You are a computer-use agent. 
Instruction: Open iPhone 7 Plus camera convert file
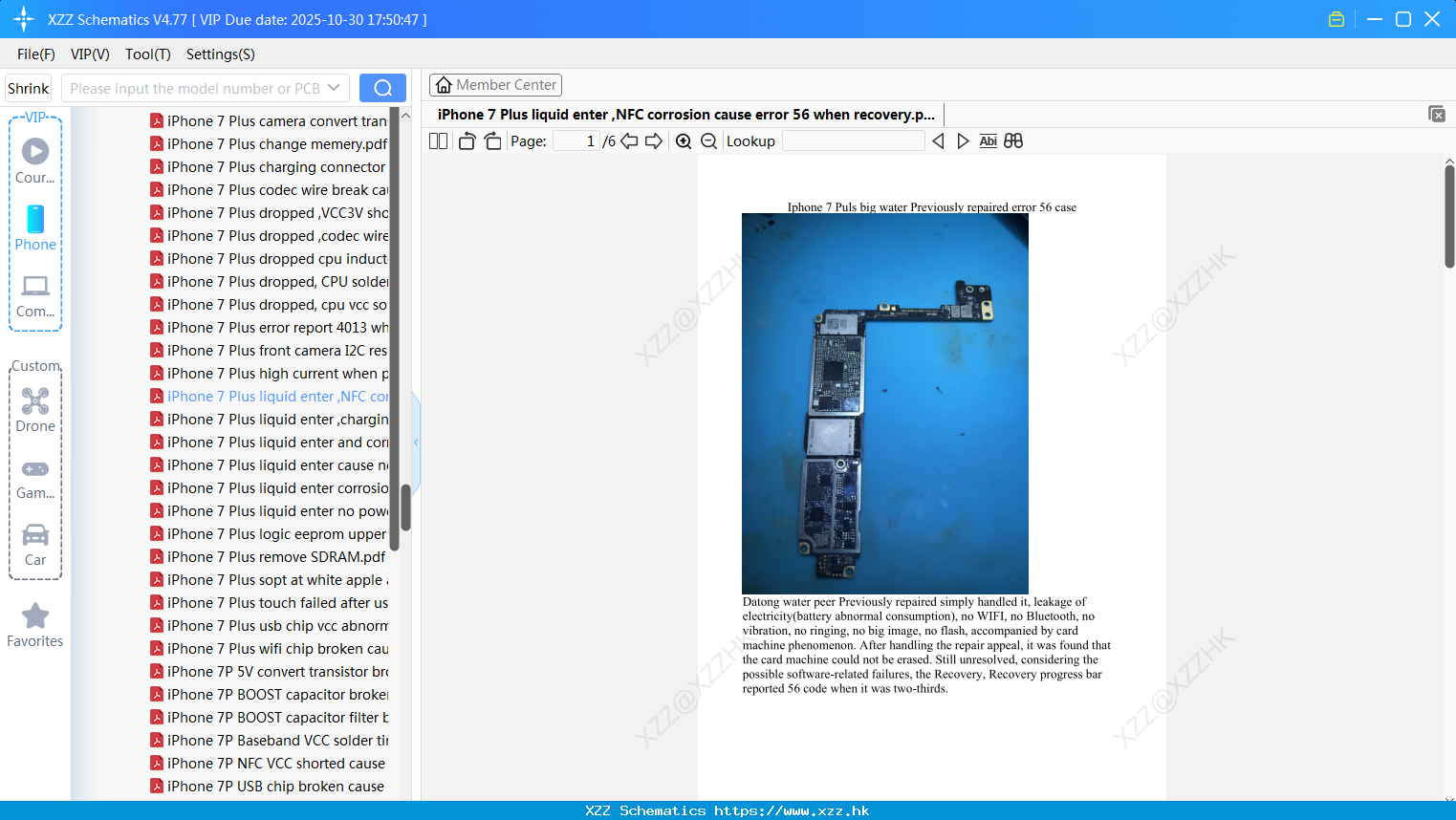click(x=269, y=120)
